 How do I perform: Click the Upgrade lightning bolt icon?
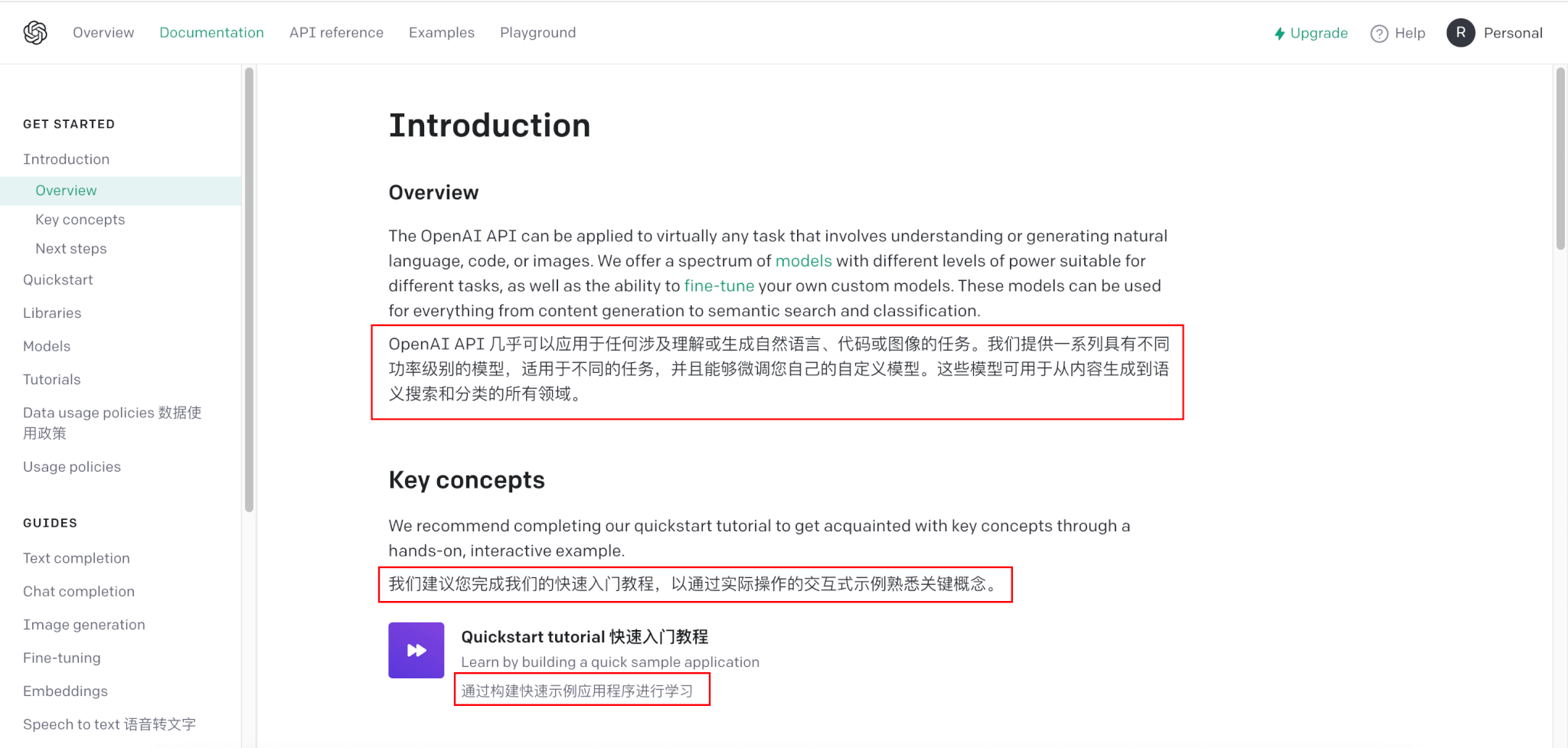[x=1279, y=34]
